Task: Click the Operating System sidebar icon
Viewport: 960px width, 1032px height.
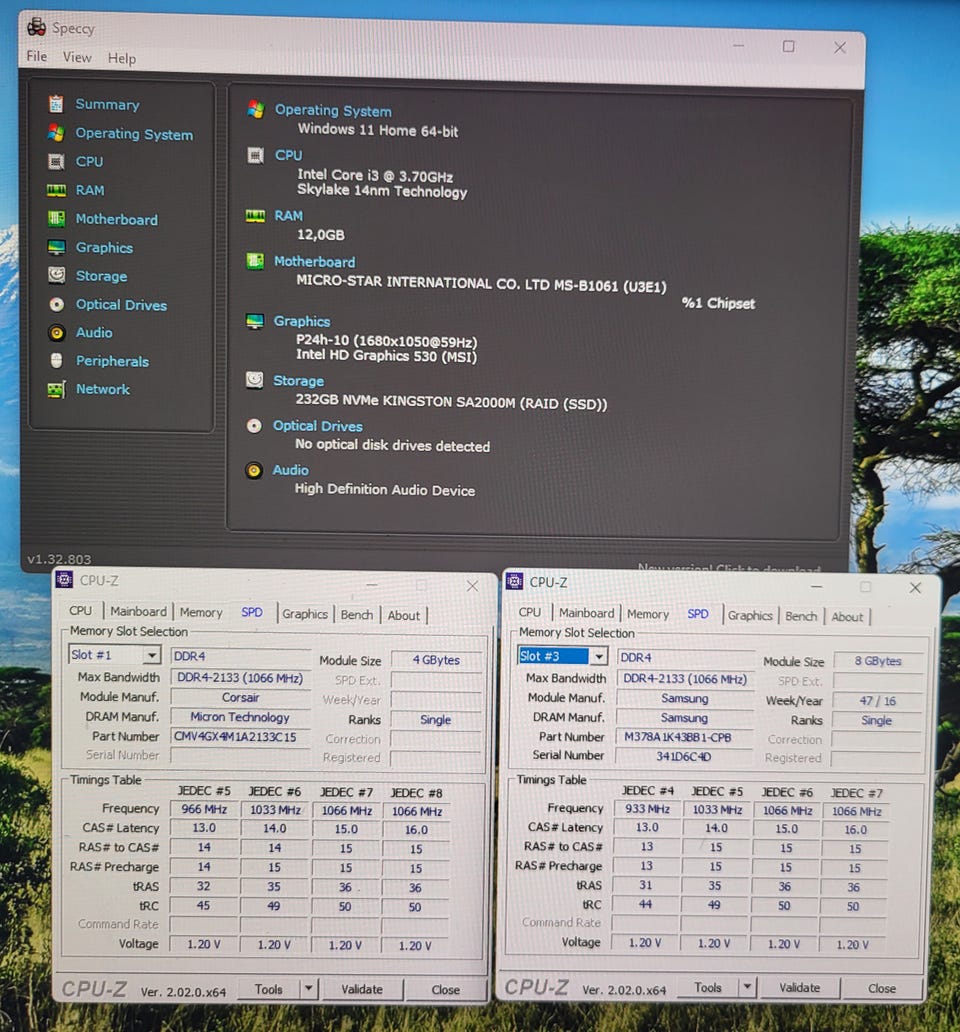Action: [56, 133]
